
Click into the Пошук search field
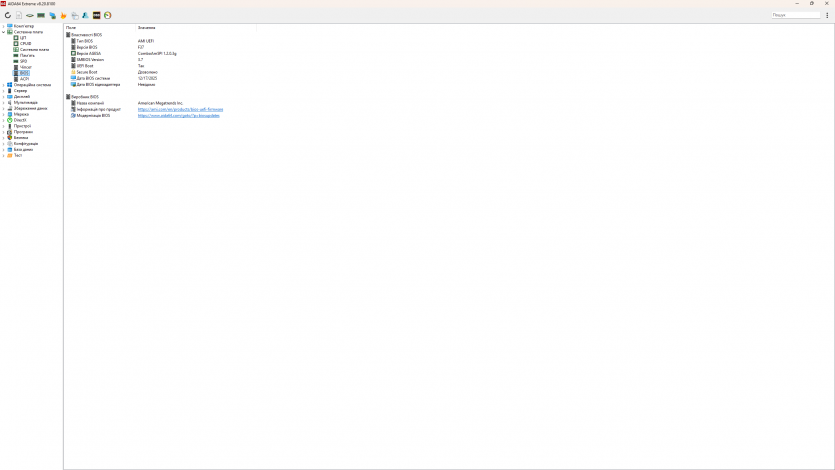click(x=796, y=15)
